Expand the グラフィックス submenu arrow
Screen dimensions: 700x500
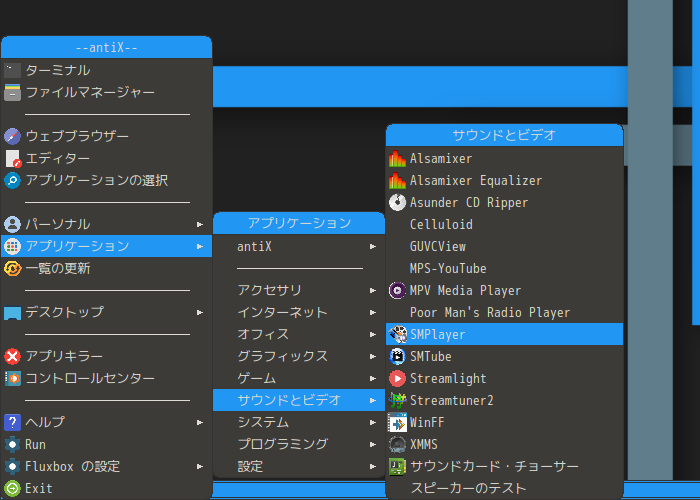373,357
